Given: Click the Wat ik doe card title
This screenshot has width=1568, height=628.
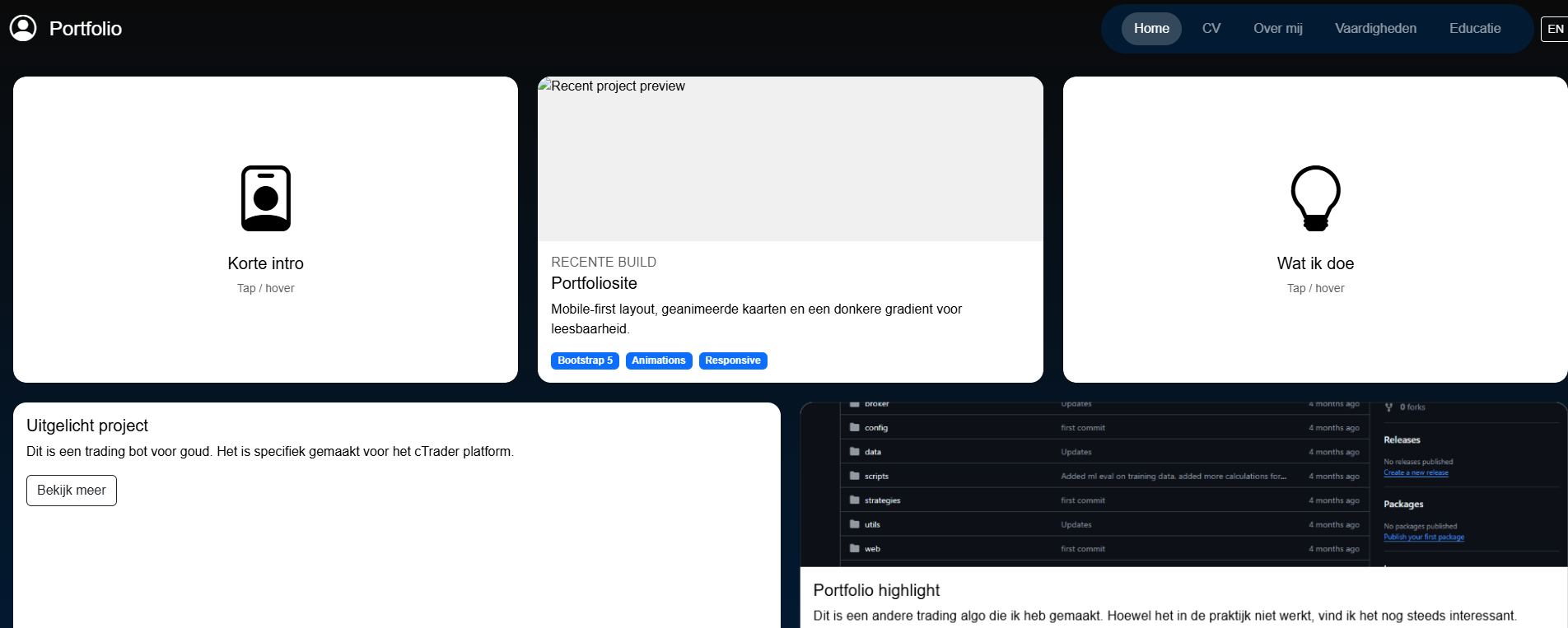Looking at the screenshot, I should 1315,263.
